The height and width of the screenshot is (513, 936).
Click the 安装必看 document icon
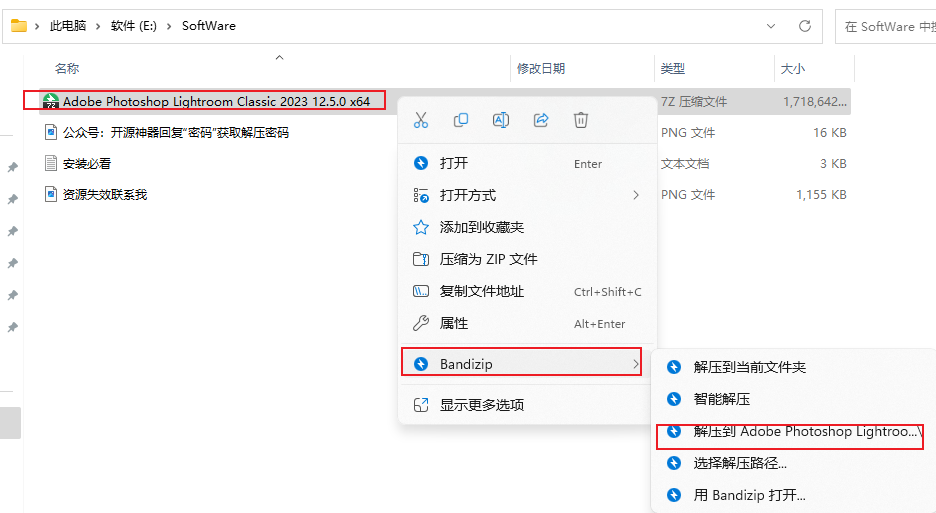[51, 163]
